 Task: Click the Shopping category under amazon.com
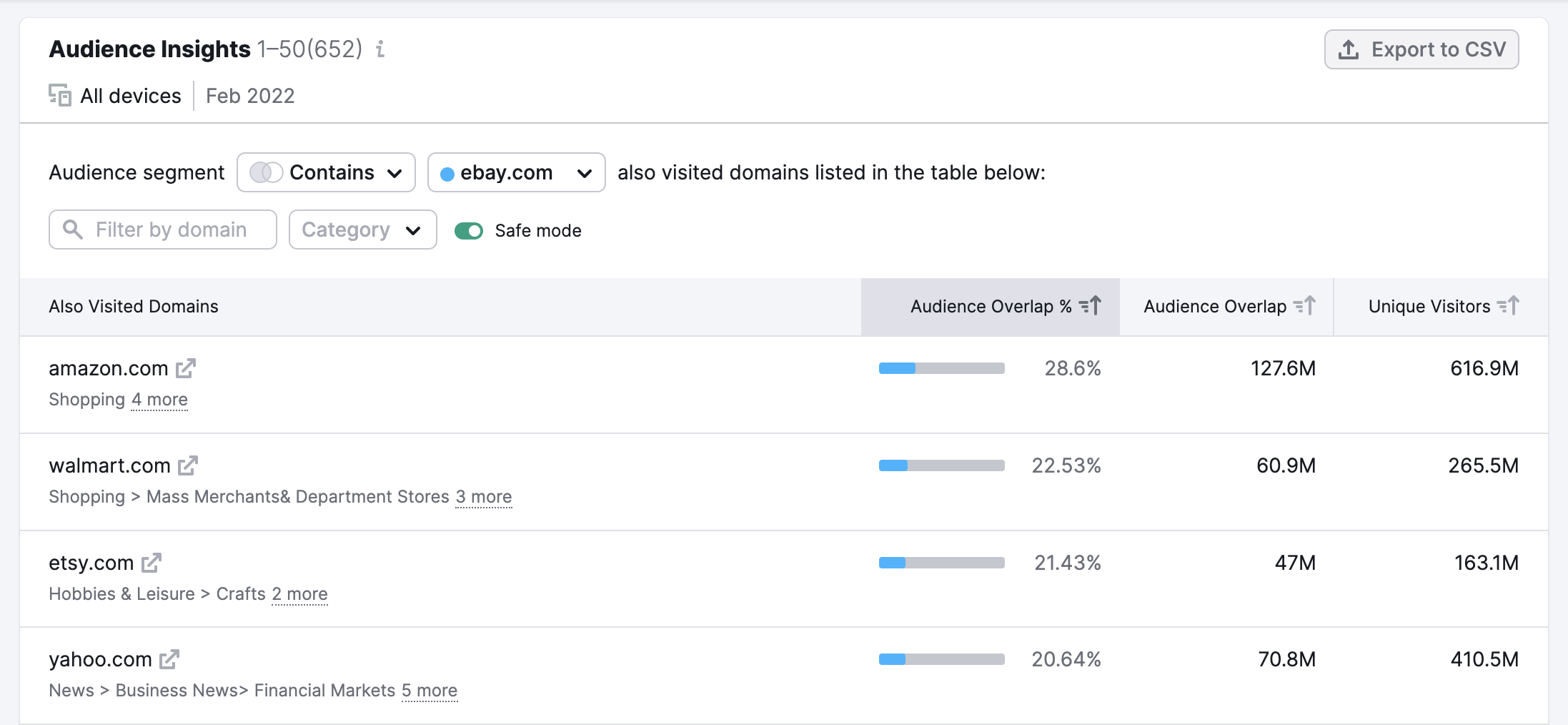point(87,400)
